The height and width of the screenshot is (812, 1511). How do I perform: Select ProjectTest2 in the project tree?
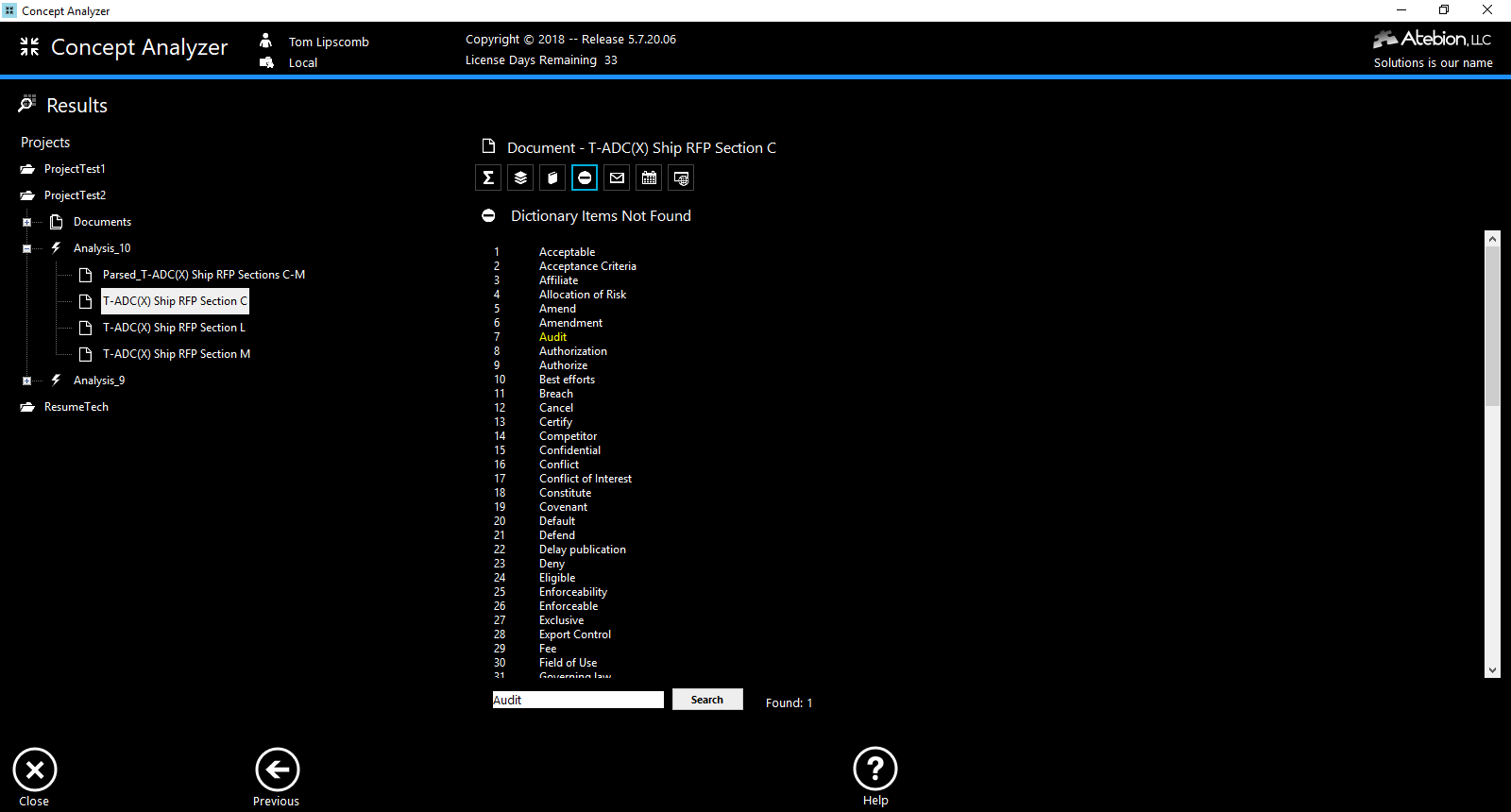(75, 195)
